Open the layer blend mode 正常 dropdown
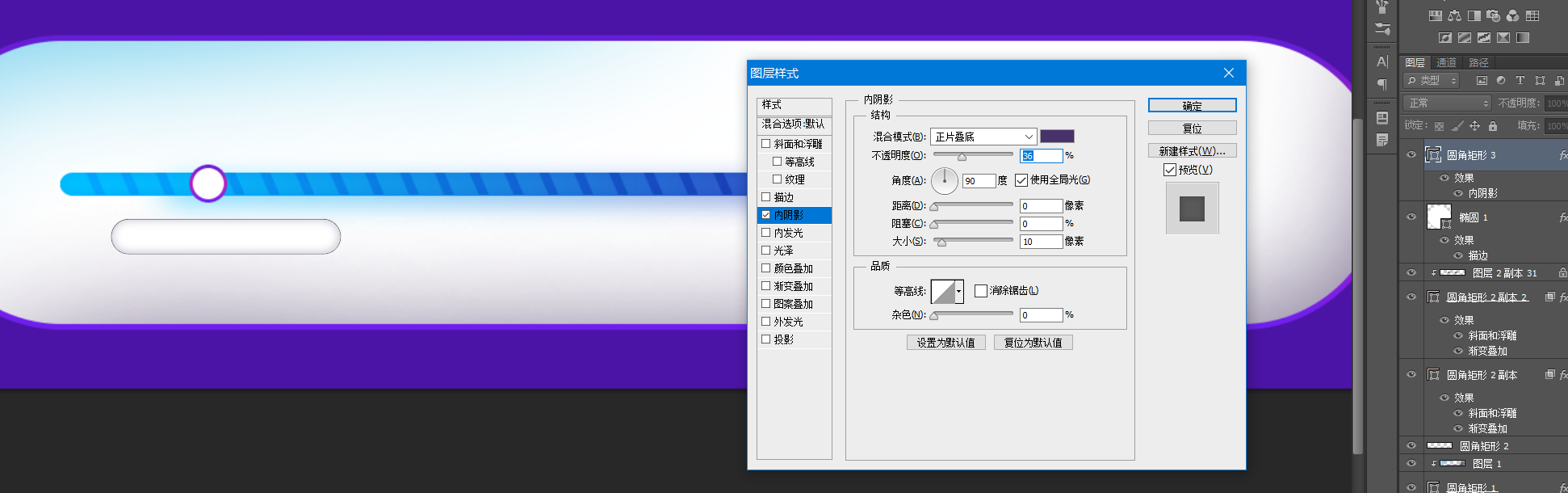This screenshot has height=493, width=1568. click(1447, 103)
